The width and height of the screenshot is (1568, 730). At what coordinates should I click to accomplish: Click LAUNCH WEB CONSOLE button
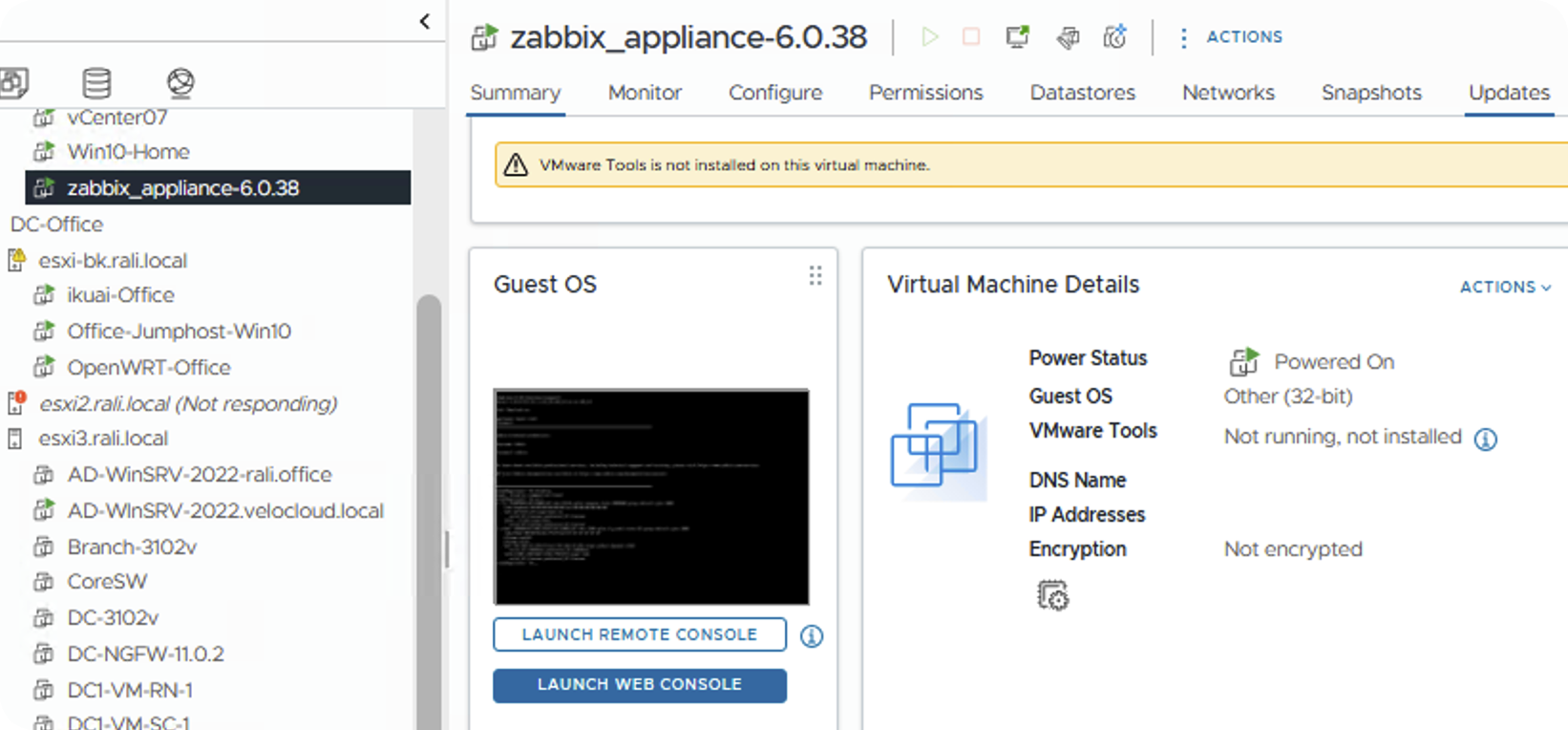click(640, 685)
